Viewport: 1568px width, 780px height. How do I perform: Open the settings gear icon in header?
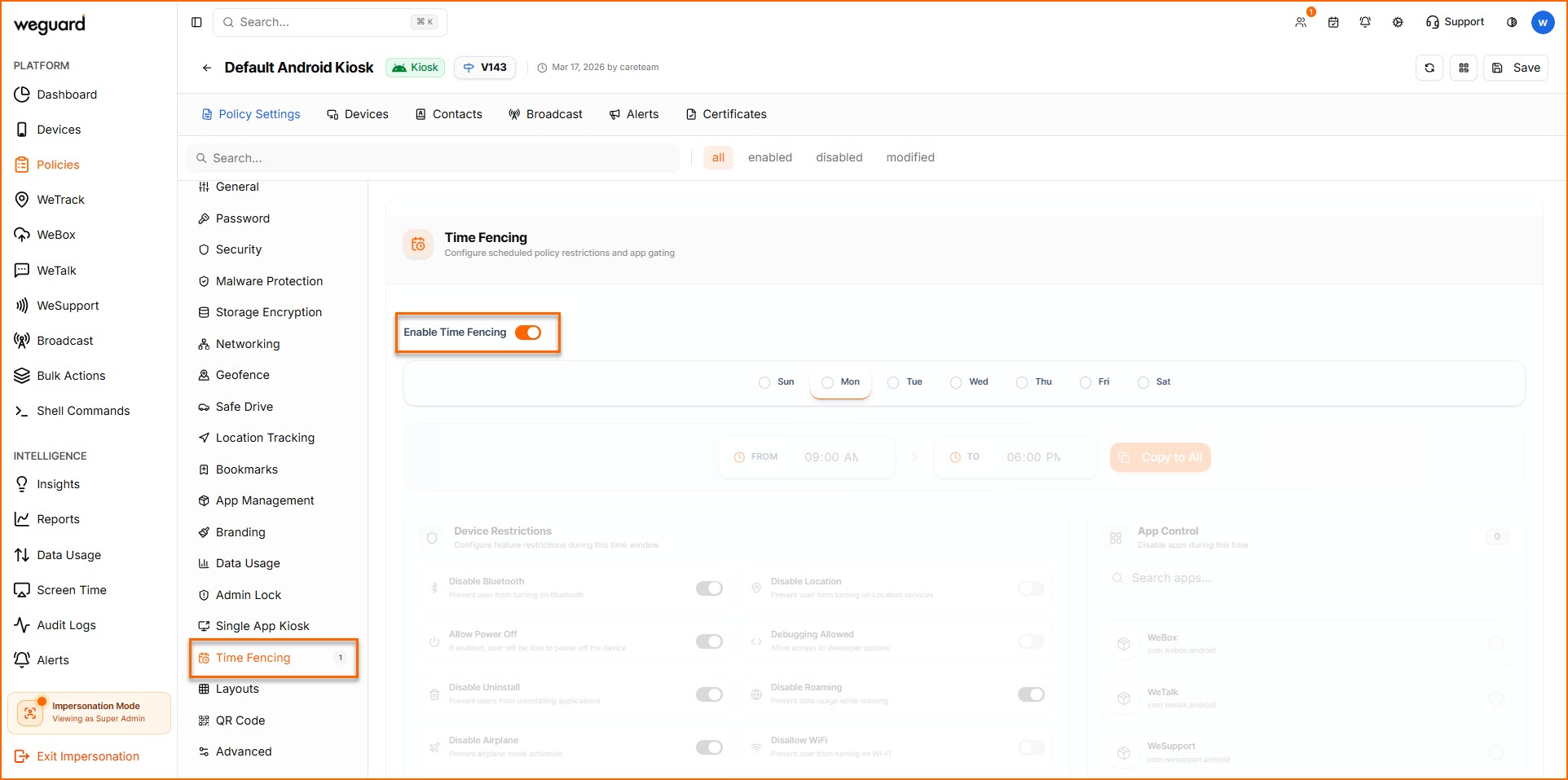point(1398,22)
